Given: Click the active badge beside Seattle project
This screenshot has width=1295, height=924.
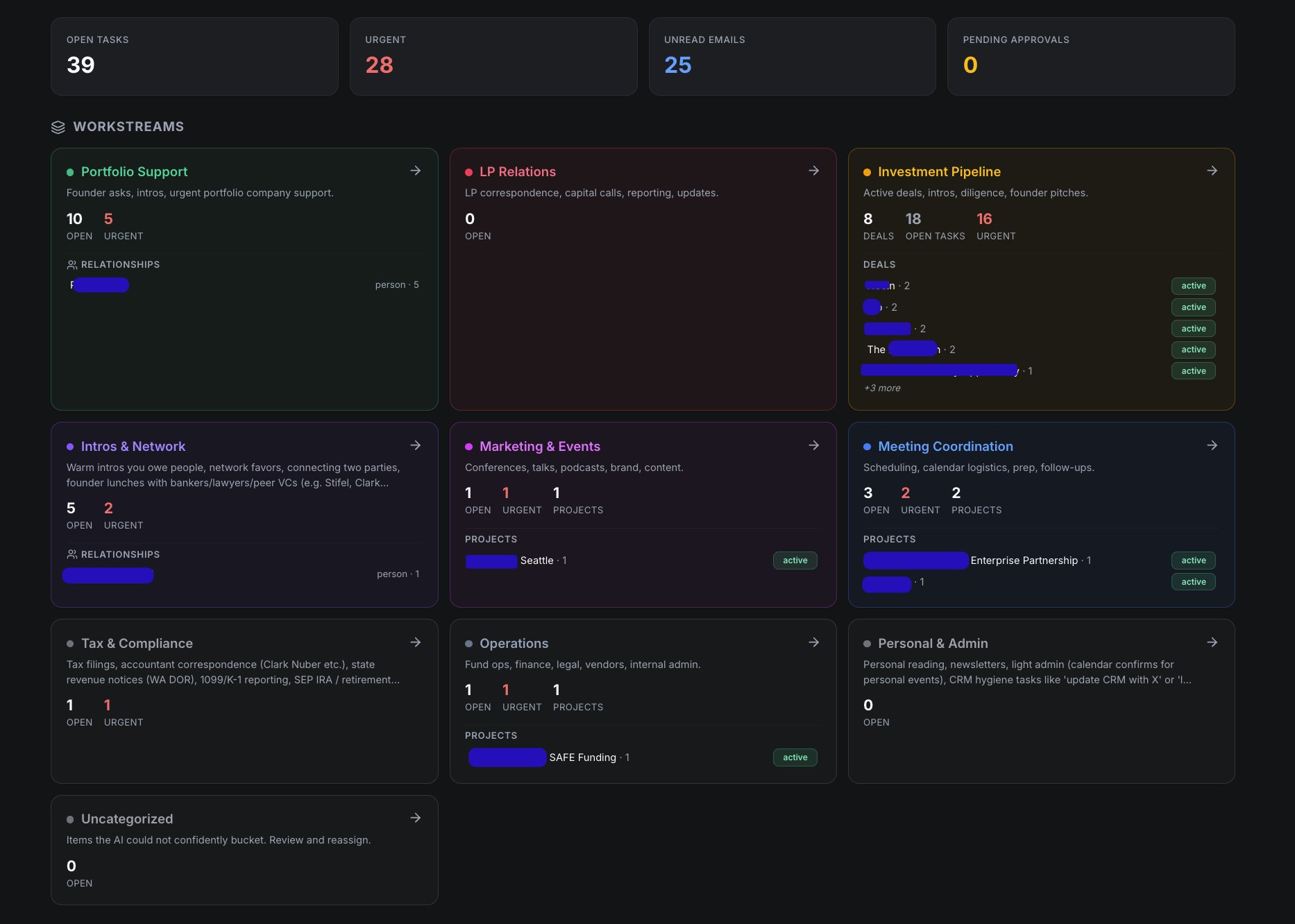Looking at the screenshot, I should [x=795, y=561].
